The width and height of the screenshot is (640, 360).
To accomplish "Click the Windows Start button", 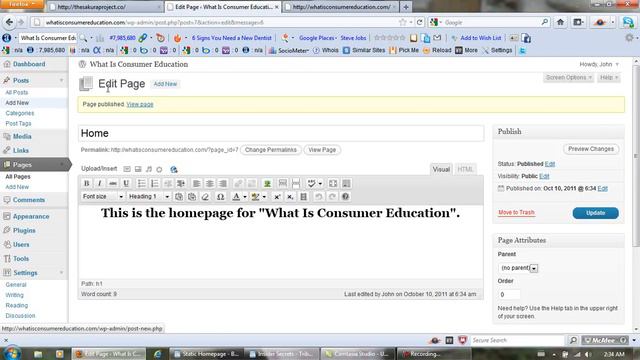I will pyautogui.click(x=11, y=353).
